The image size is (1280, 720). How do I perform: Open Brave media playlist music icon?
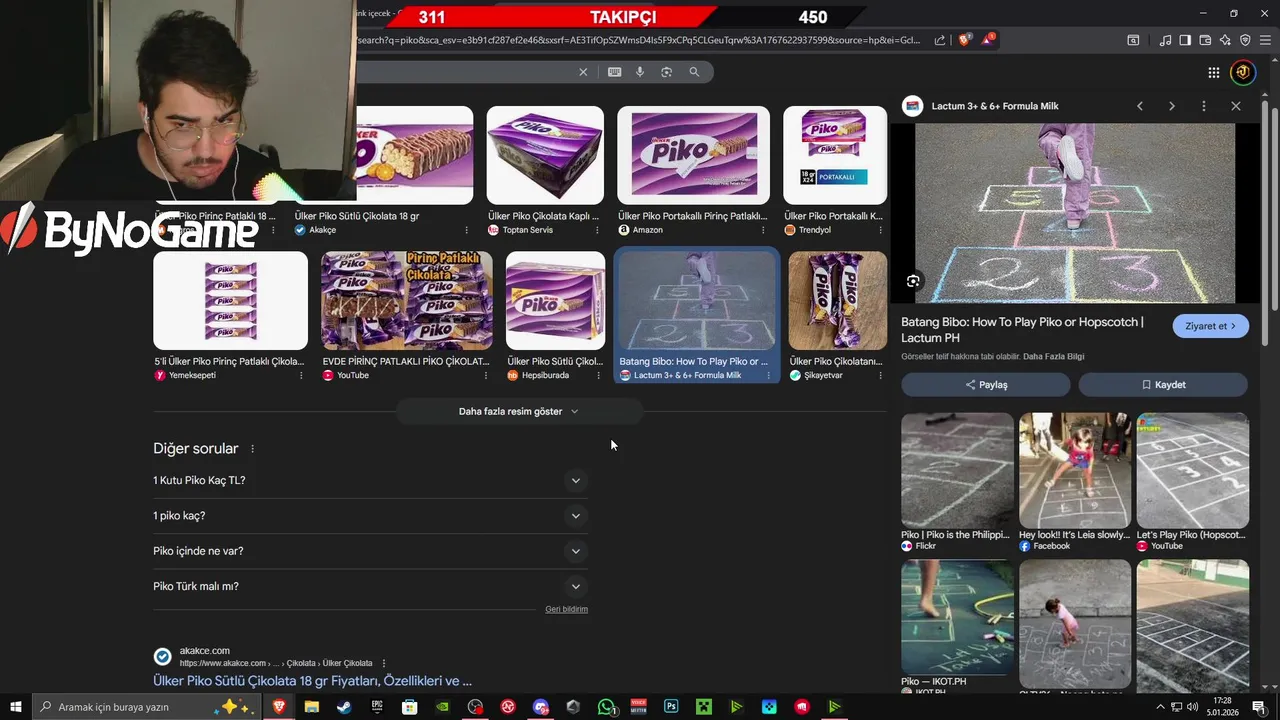tap(1165, 40)
